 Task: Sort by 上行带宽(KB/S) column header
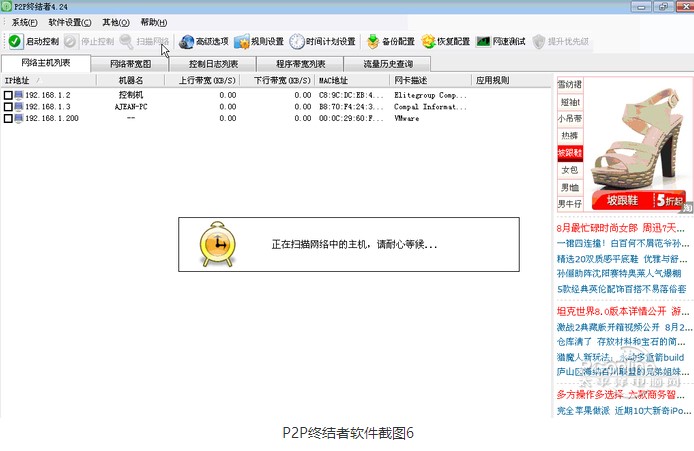(202, 80)
